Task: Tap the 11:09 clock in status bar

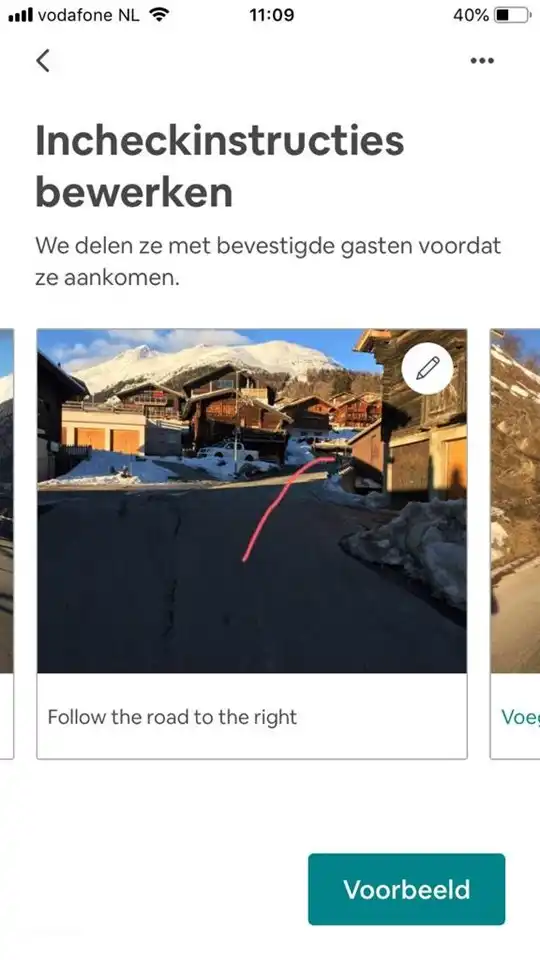Action: 271,15
